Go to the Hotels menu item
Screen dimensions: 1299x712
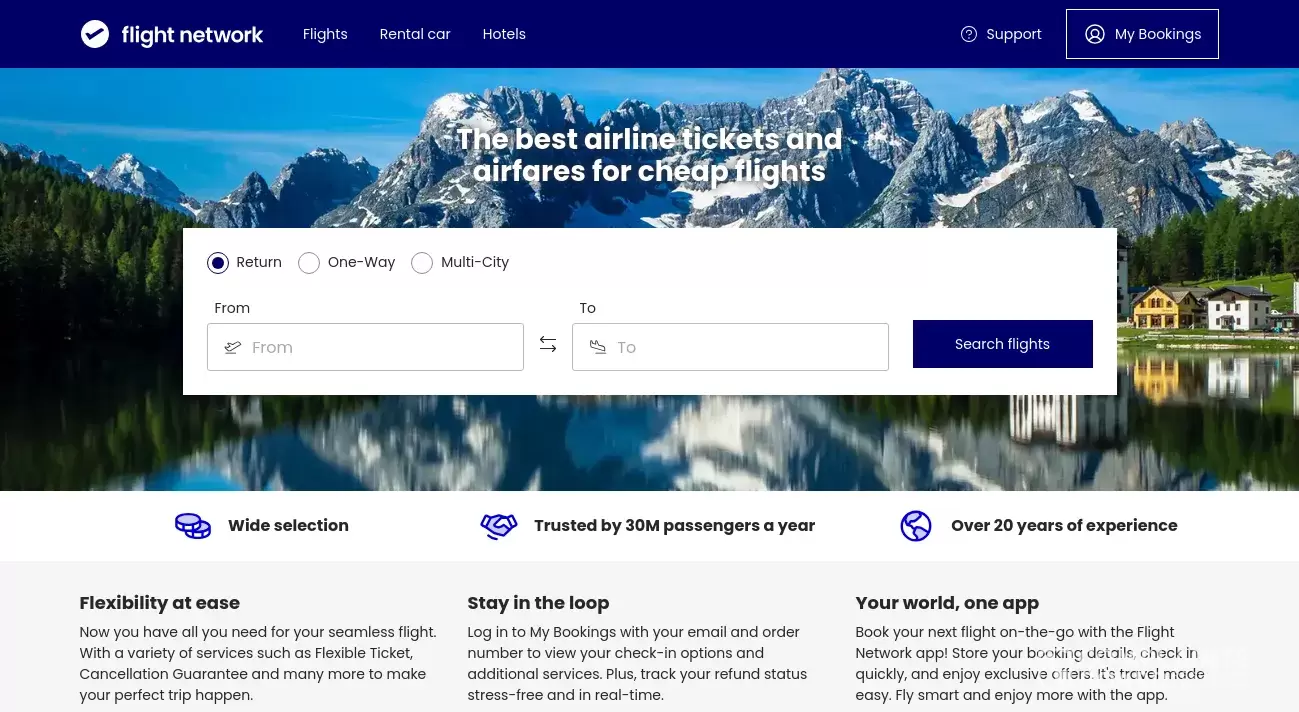(x=504, y=34)
